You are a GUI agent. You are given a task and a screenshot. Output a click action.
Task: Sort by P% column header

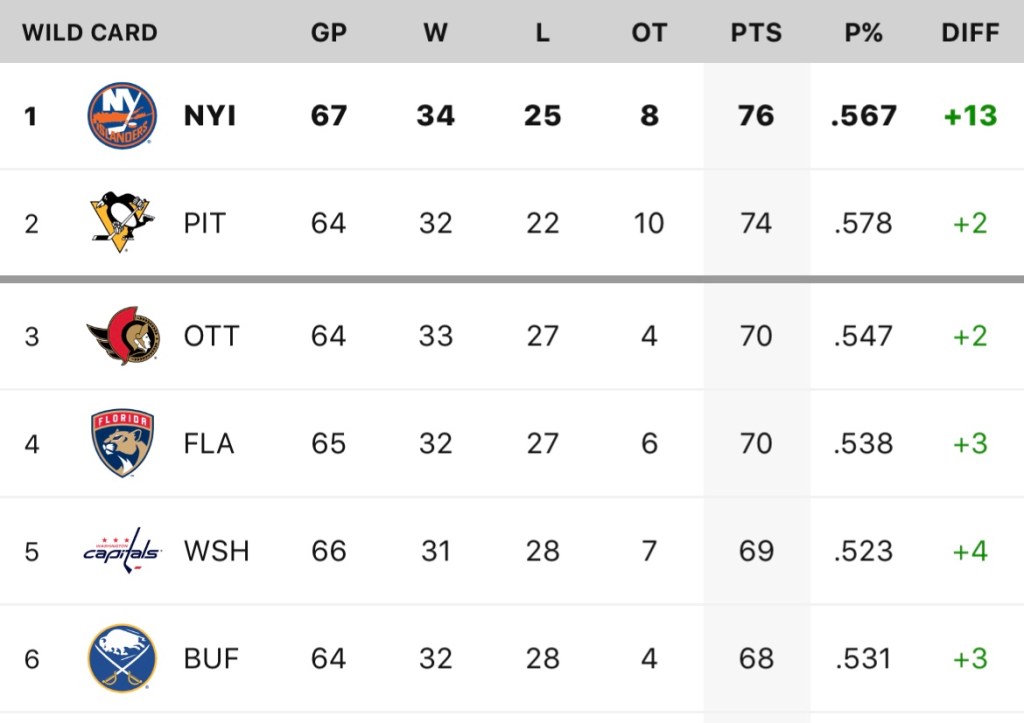[x=863, y=33]
